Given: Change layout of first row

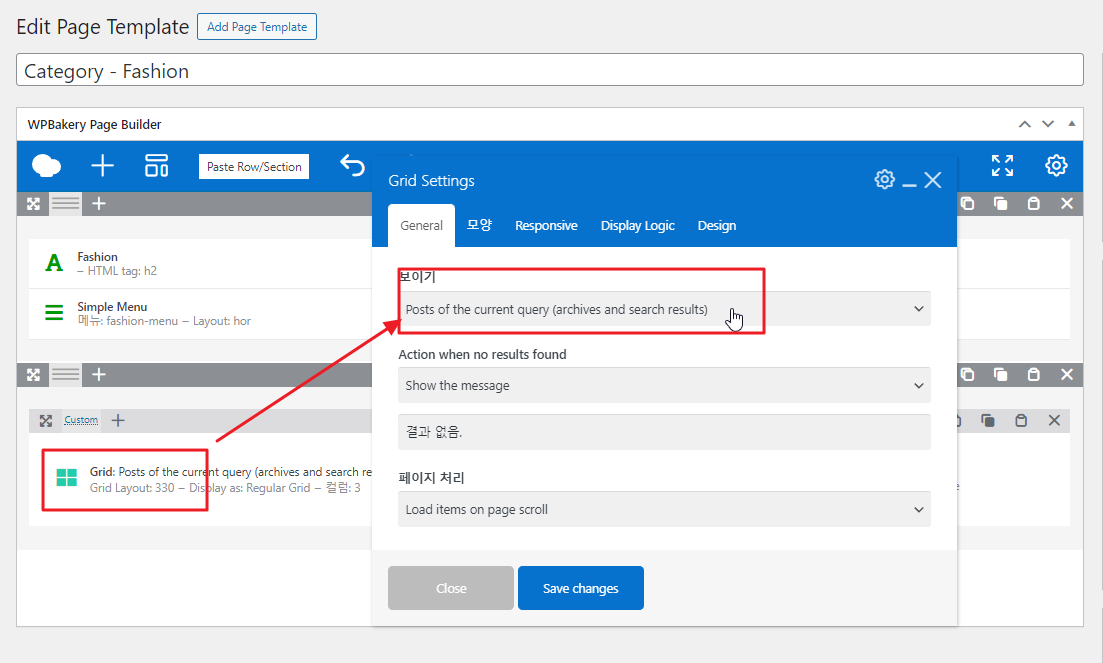Looking at the screenshot, I should tap(65, 204).
